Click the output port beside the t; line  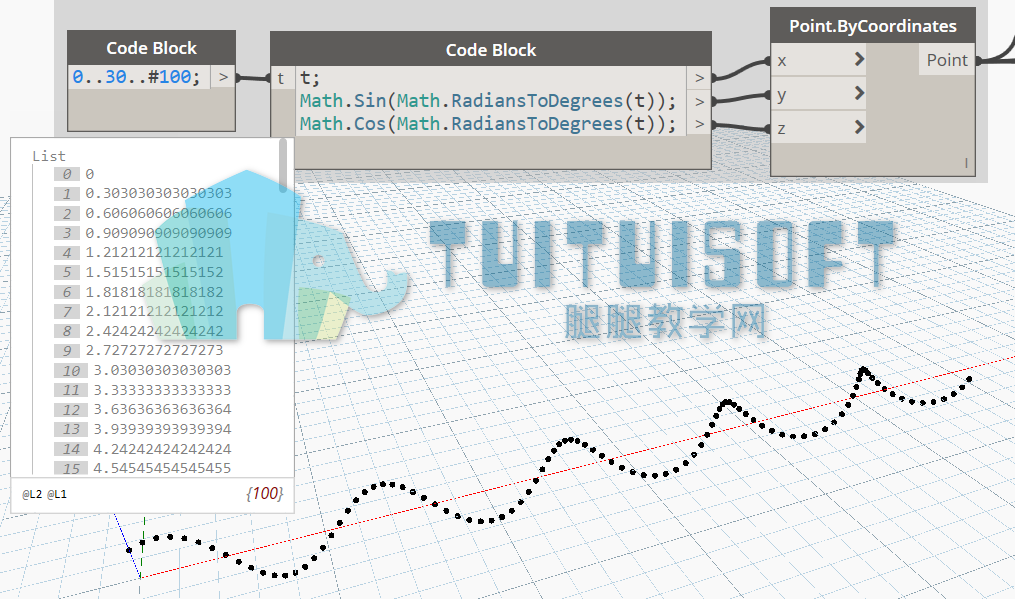(699, 78)
